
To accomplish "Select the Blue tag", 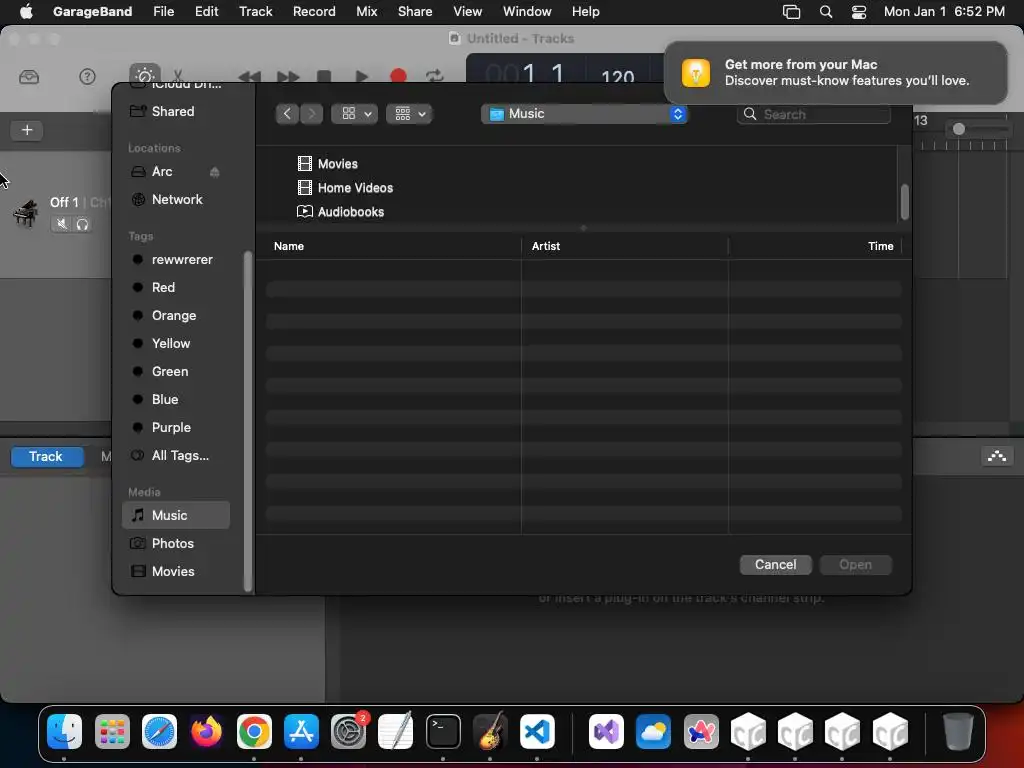I will coord(165,400).
